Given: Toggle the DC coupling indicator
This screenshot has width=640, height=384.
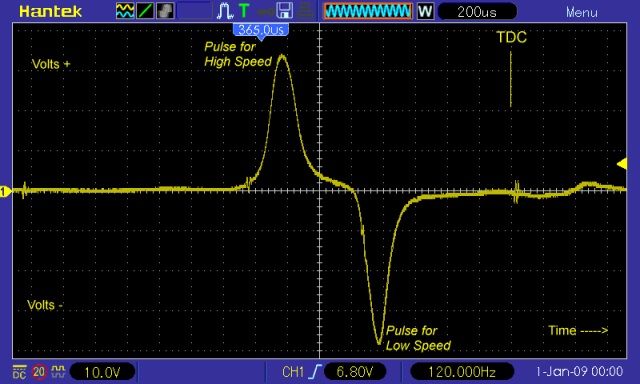Looking at the screenshot, I should (x=19, y=372).
